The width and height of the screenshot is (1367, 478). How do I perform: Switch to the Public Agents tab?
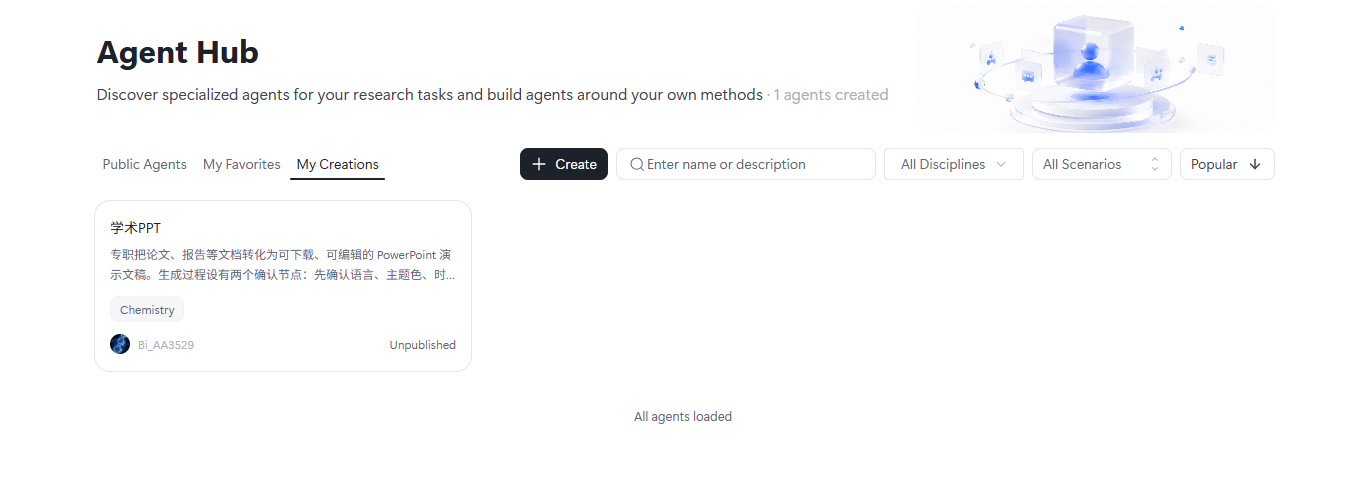click(x=144, y=164)
